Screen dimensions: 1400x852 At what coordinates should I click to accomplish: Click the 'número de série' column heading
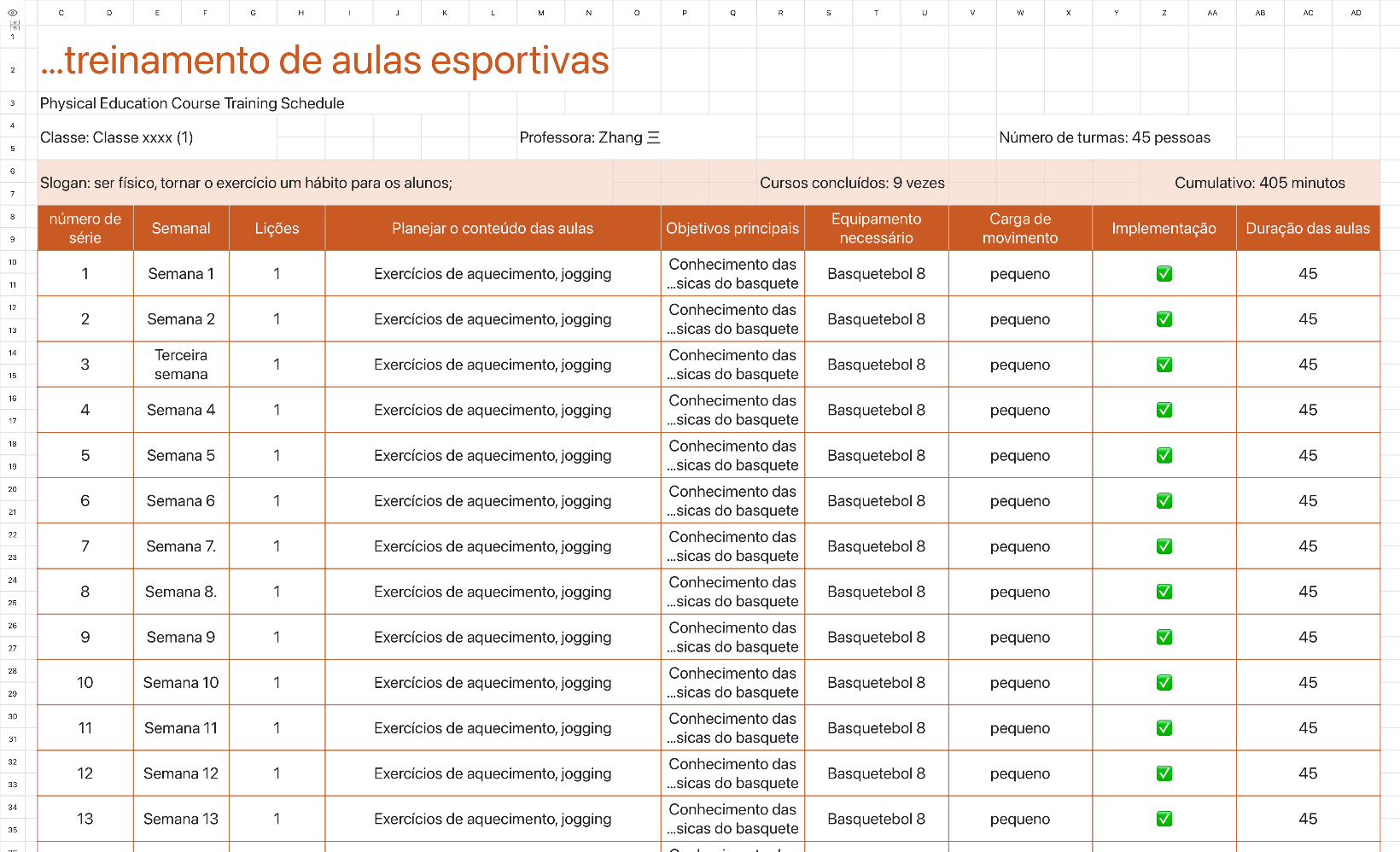point(85,228)
